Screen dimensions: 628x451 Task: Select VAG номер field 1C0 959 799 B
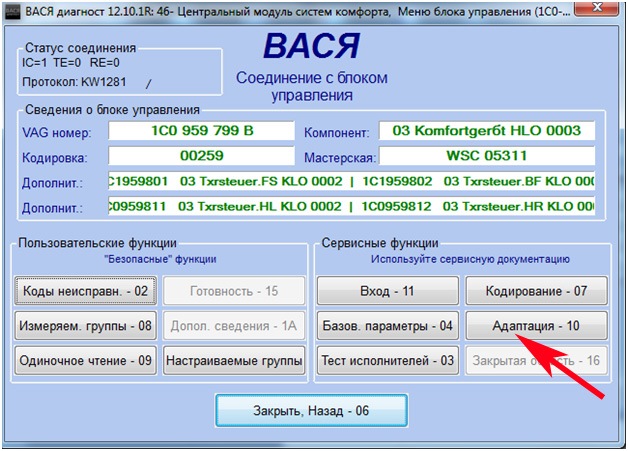201,131
